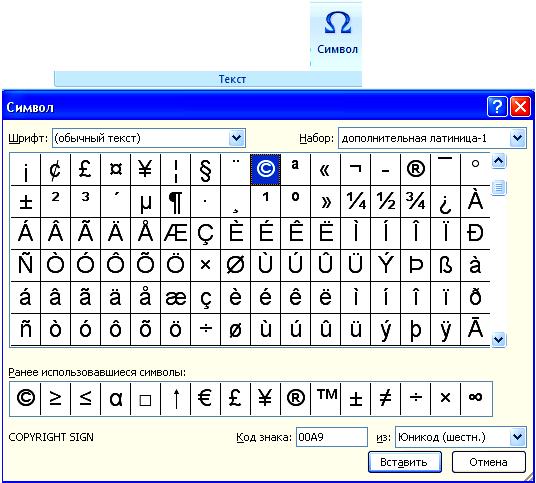Select the Ð capital eth symbol

coord(475,233)
